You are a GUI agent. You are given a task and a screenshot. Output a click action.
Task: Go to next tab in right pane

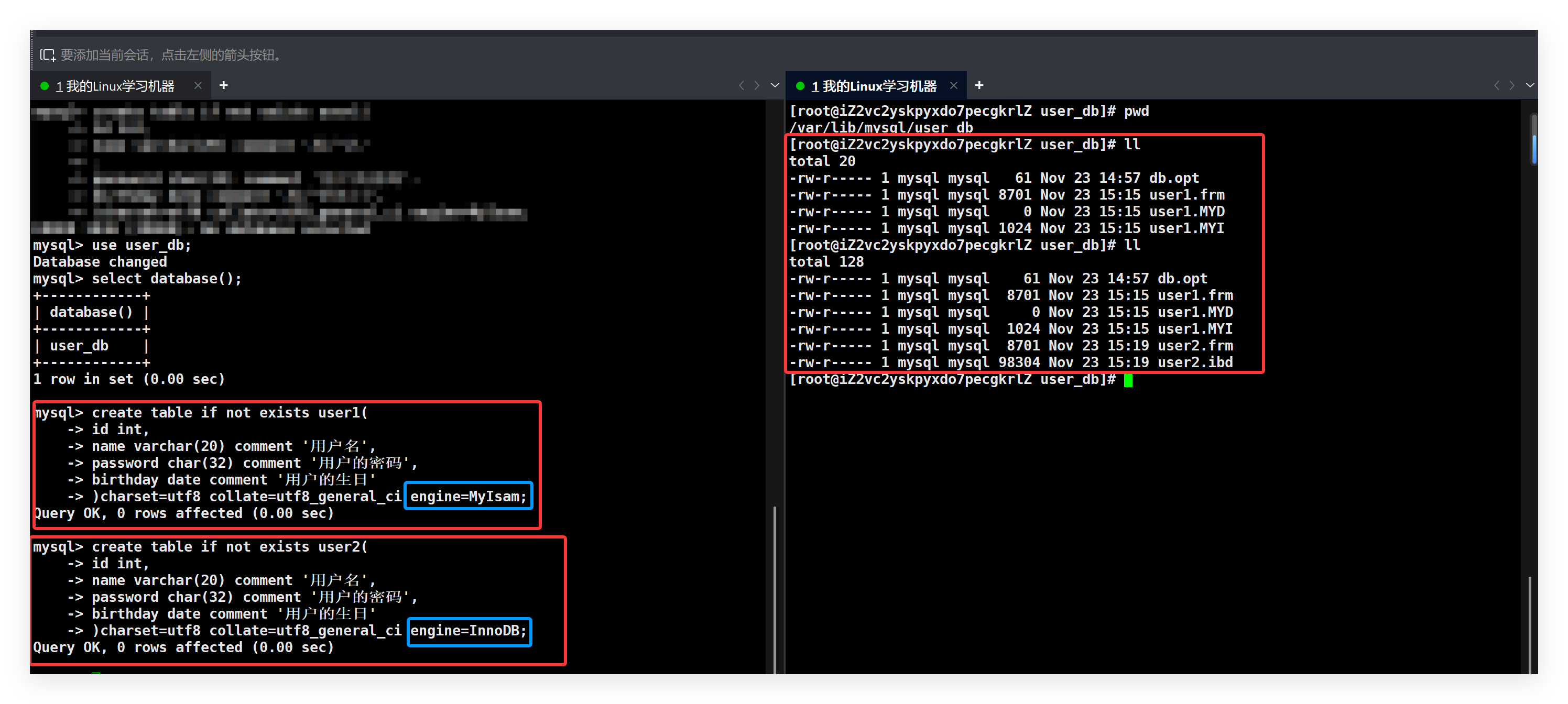tap(1511, 86)
